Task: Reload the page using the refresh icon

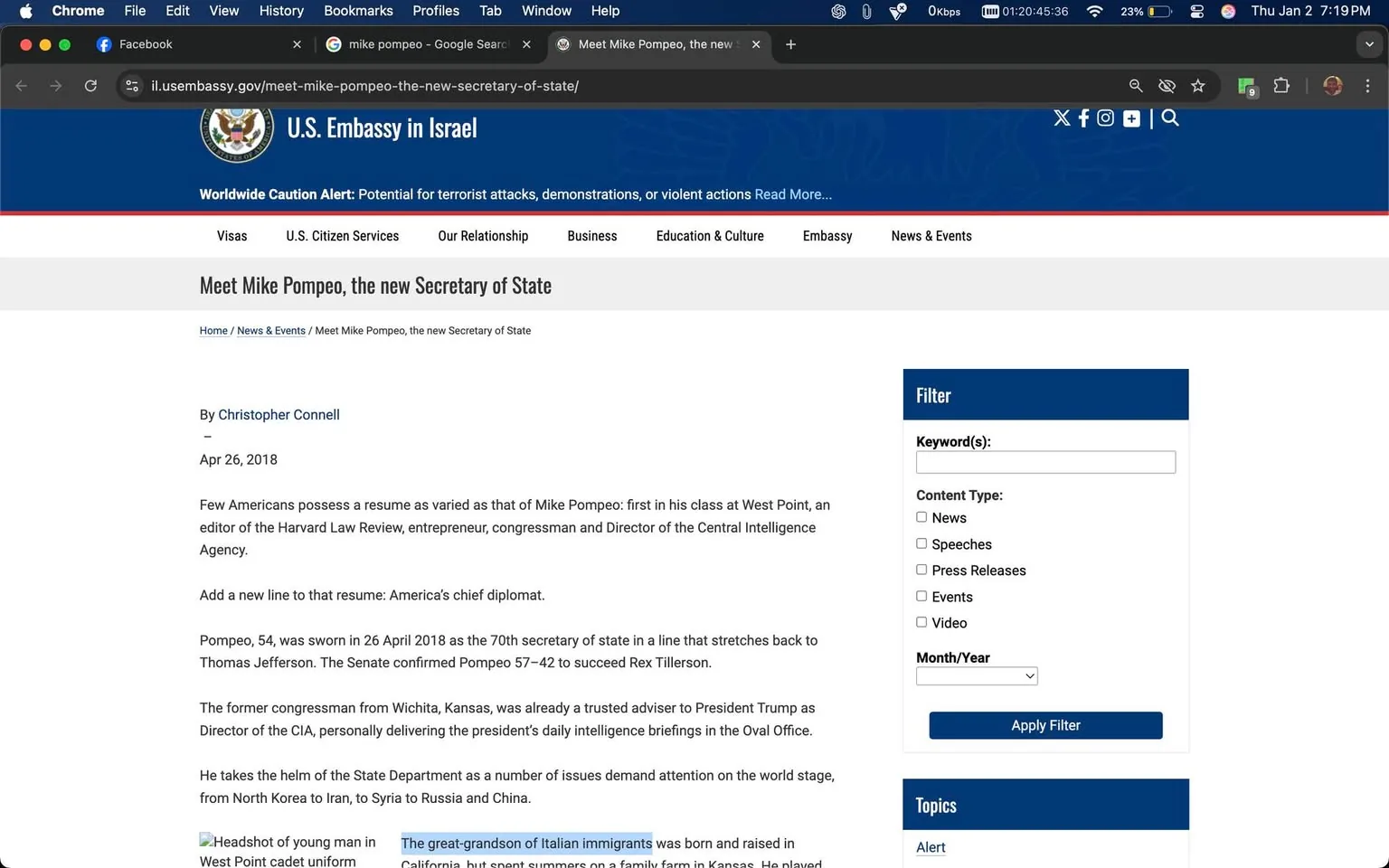Action: [90, 85]
